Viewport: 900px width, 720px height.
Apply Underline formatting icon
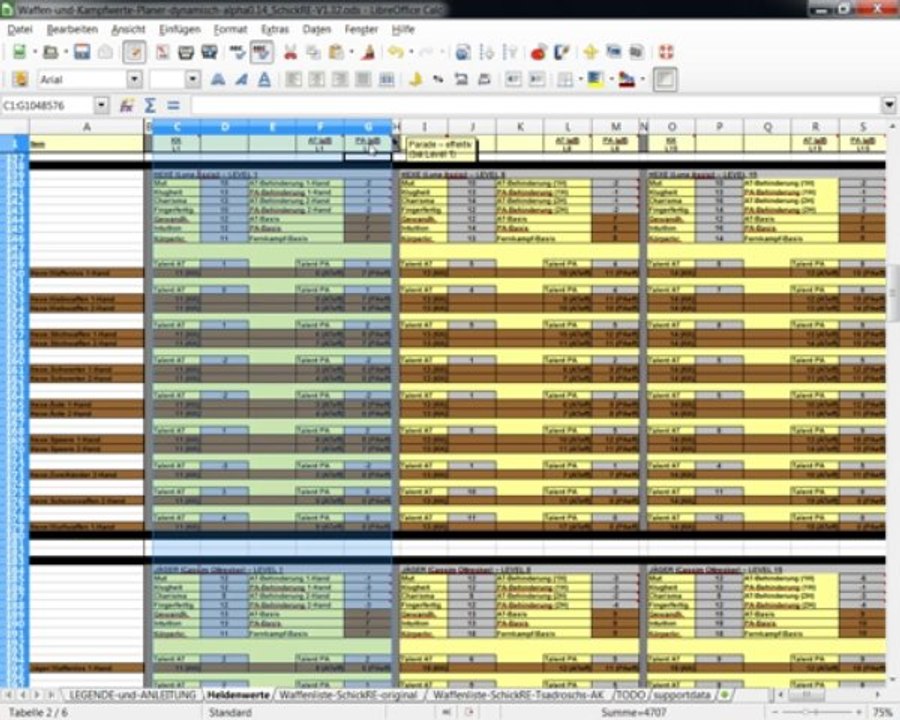click(x=264, y=79)
